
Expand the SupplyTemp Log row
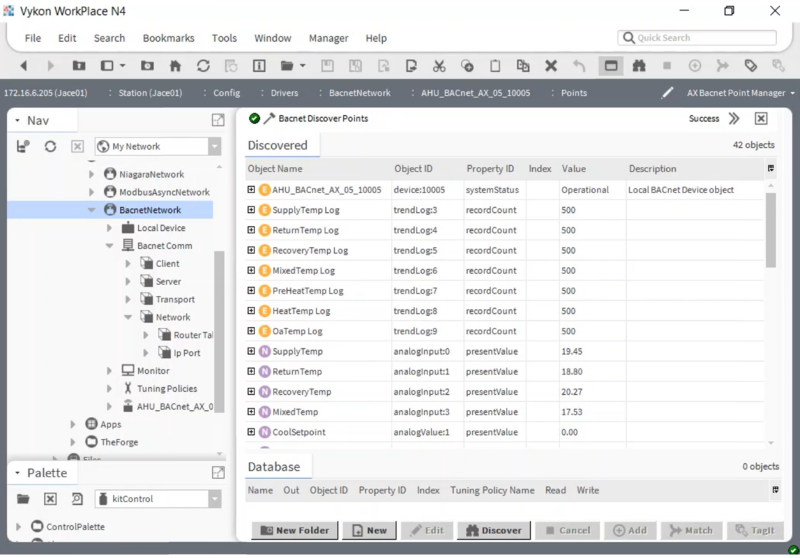click(x=251, y=210)
